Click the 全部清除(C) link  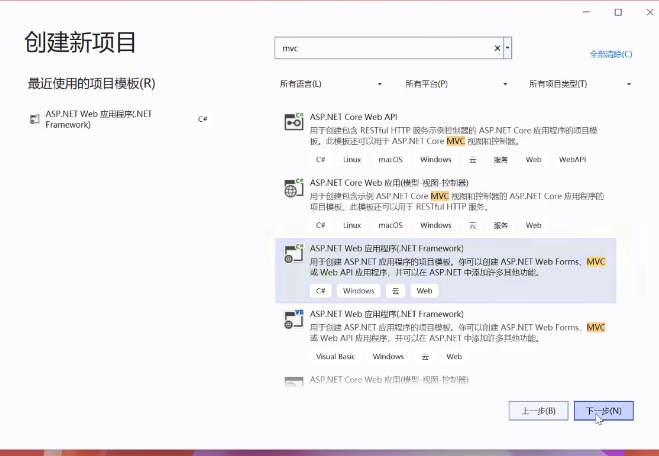[x=611, y=54]
